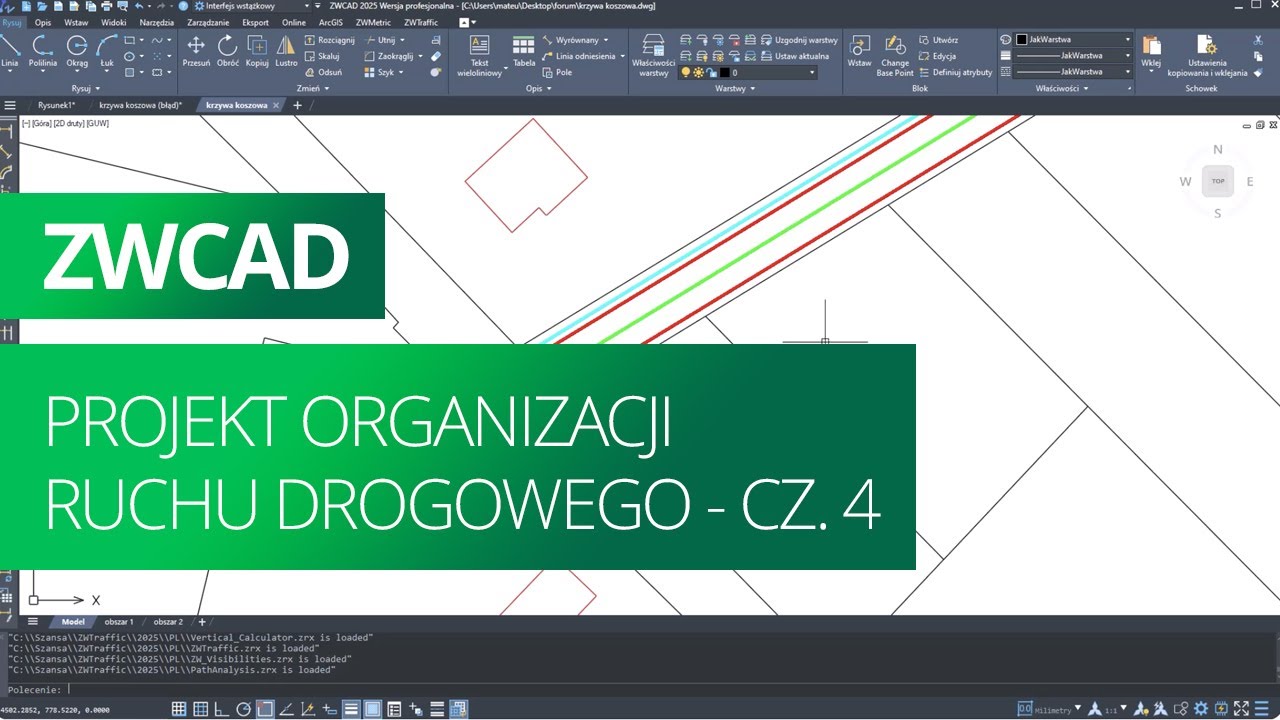
Task: Open the Widoki ribbon tab
Action: pos(114,22)
